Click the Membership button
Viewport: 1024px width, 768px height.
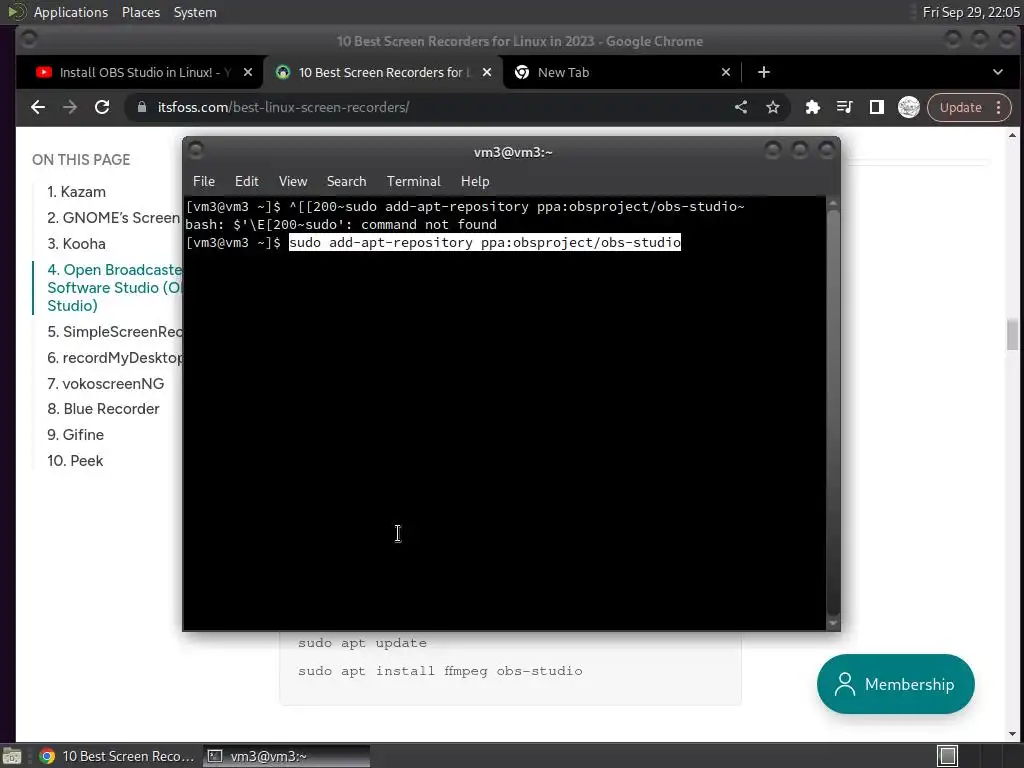coord(895,684)
